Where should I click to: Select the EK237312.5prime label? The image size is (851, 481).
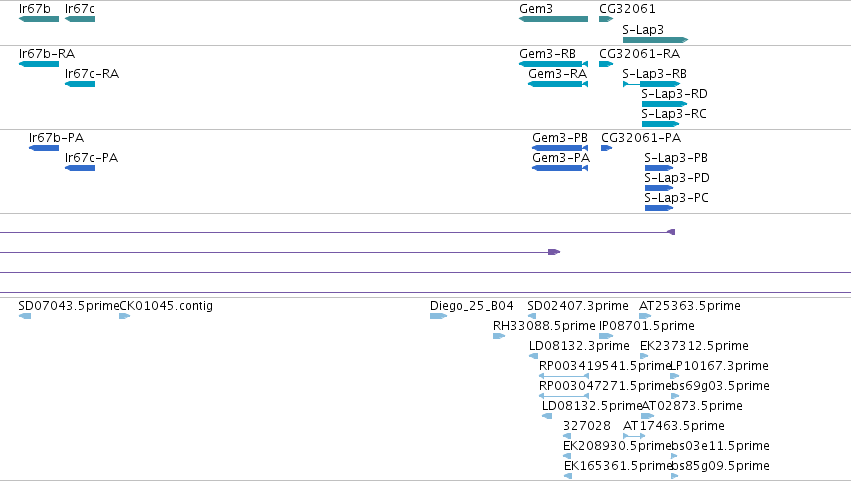pos(694,346)
